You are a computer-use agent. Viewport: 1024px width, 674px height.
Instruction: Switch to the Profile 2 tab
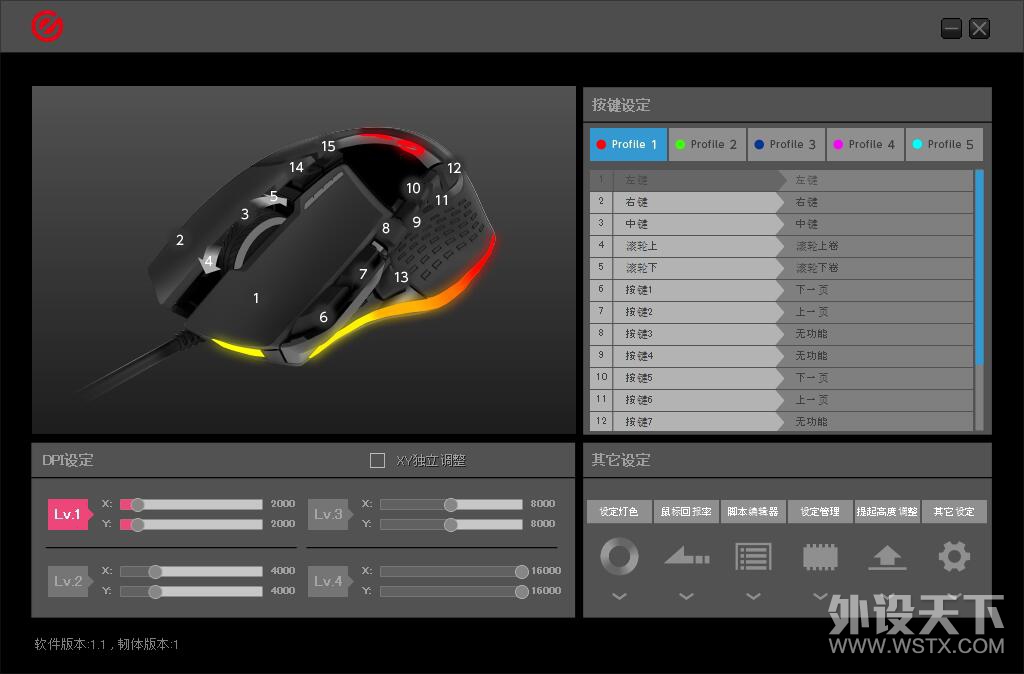click(707, 144)
